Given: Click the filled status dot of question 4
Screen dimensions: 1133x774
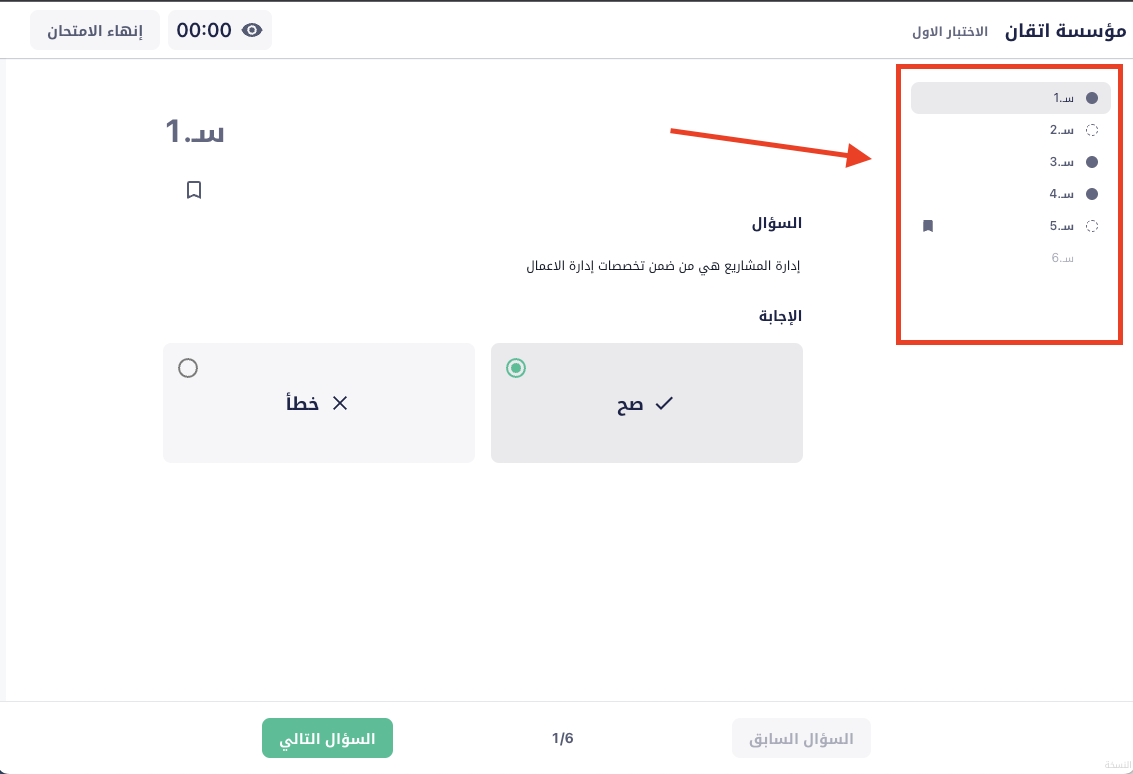Looking at the screenshot, I should click(1092, 194).
